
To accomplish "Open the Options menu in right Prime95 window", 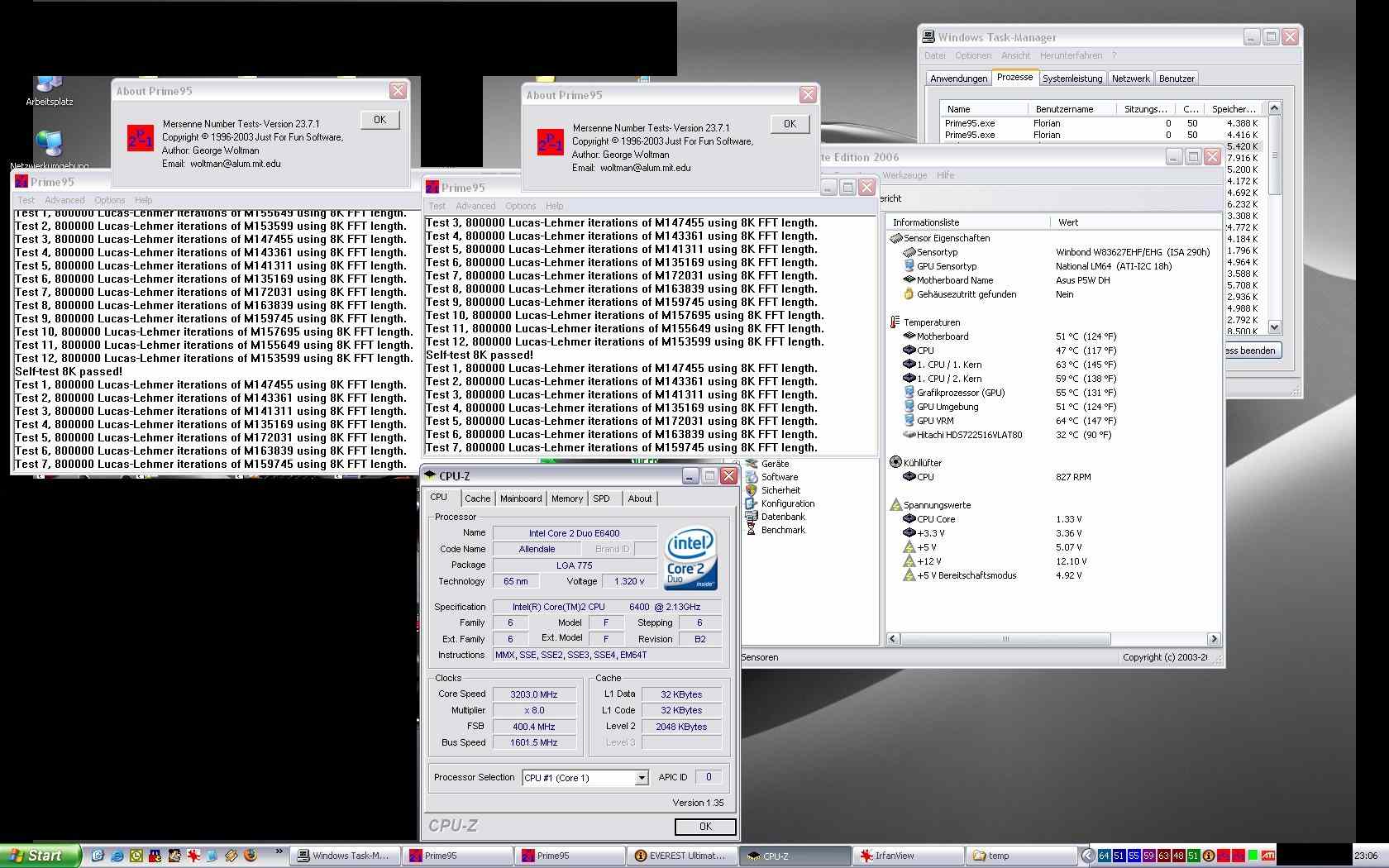I will pyautogui.click(x=520, y=206).
